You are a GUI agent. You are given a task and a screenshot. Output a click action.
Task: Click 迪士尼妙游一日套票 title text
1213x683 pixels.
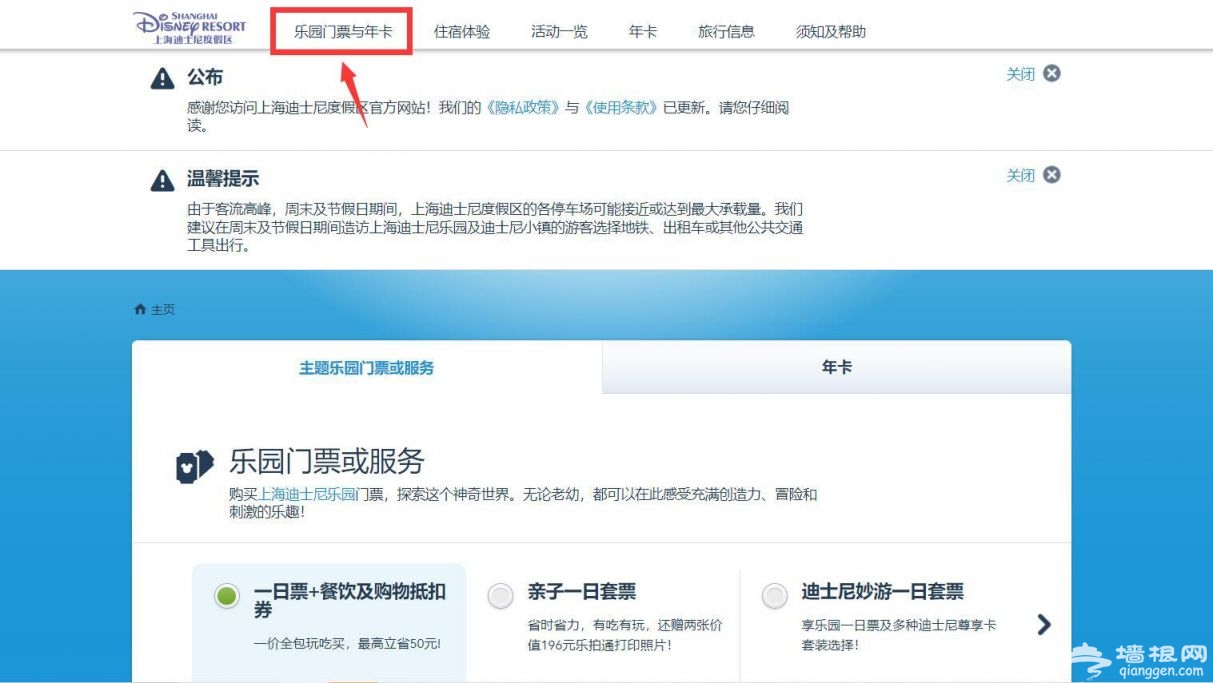coord(883,592)
